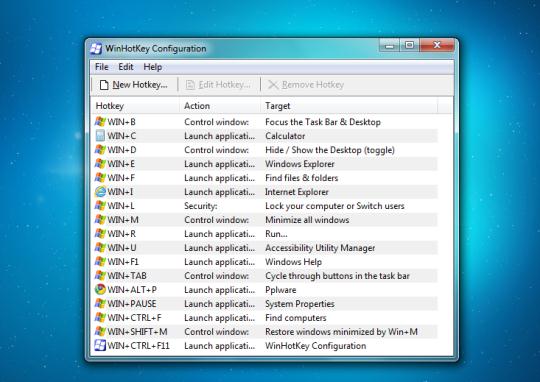This screenshot has width=540, height=382.
Task: Click the Windows flag icon beside WIN+U
Action: pyautogui.click(x=100, y=248)
